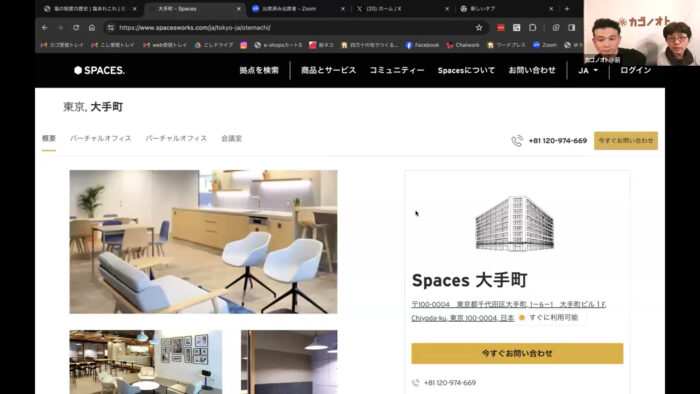Open the Facebook bookmark

422,45
